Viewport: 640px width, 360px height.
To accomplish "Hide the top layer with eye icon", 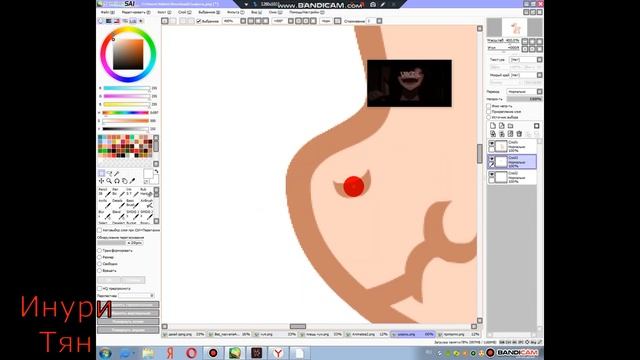I will 492,144.
